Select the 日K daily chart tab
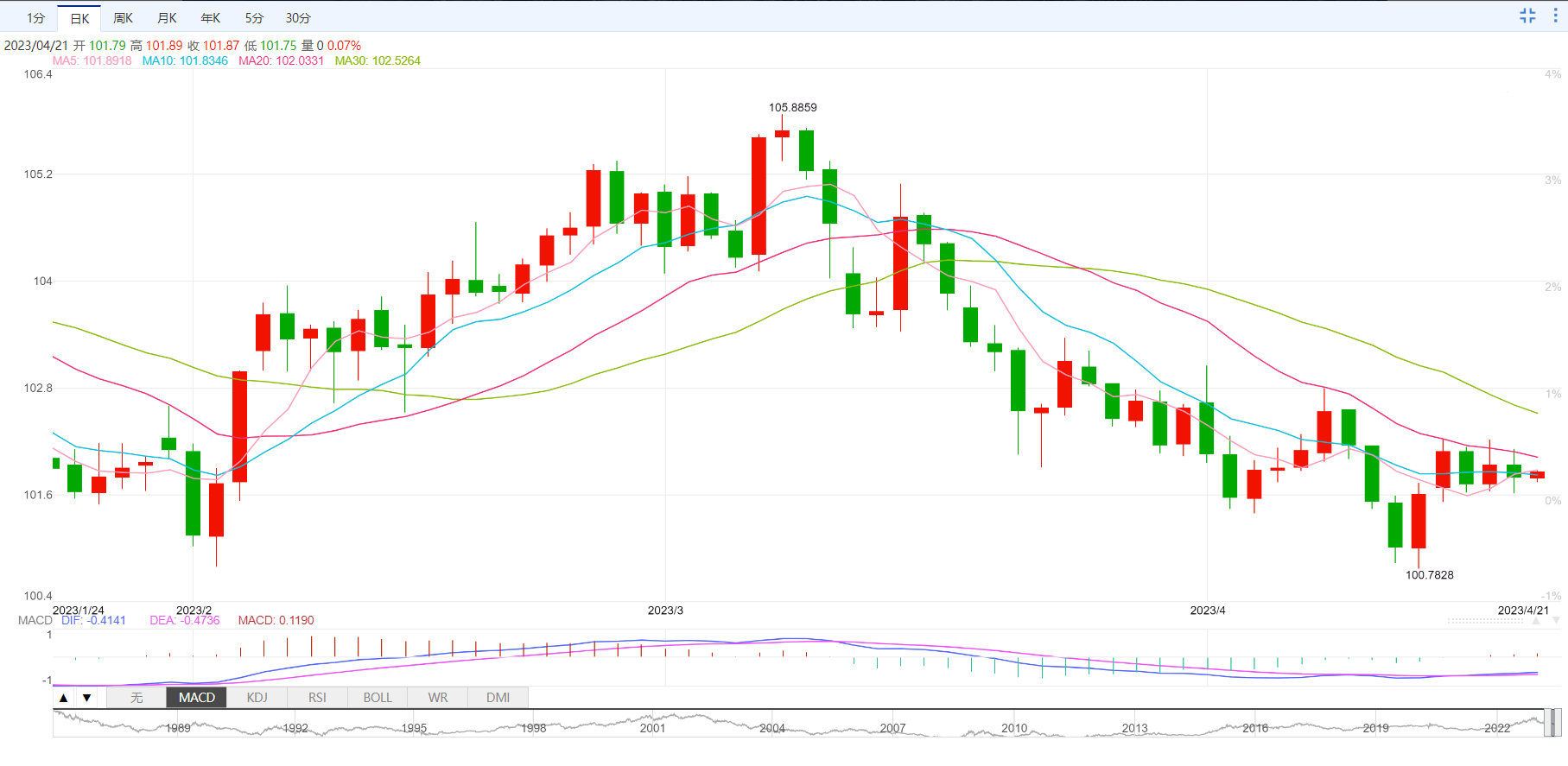The height and width of the screenshot is (766, 1568). [79, 18]
